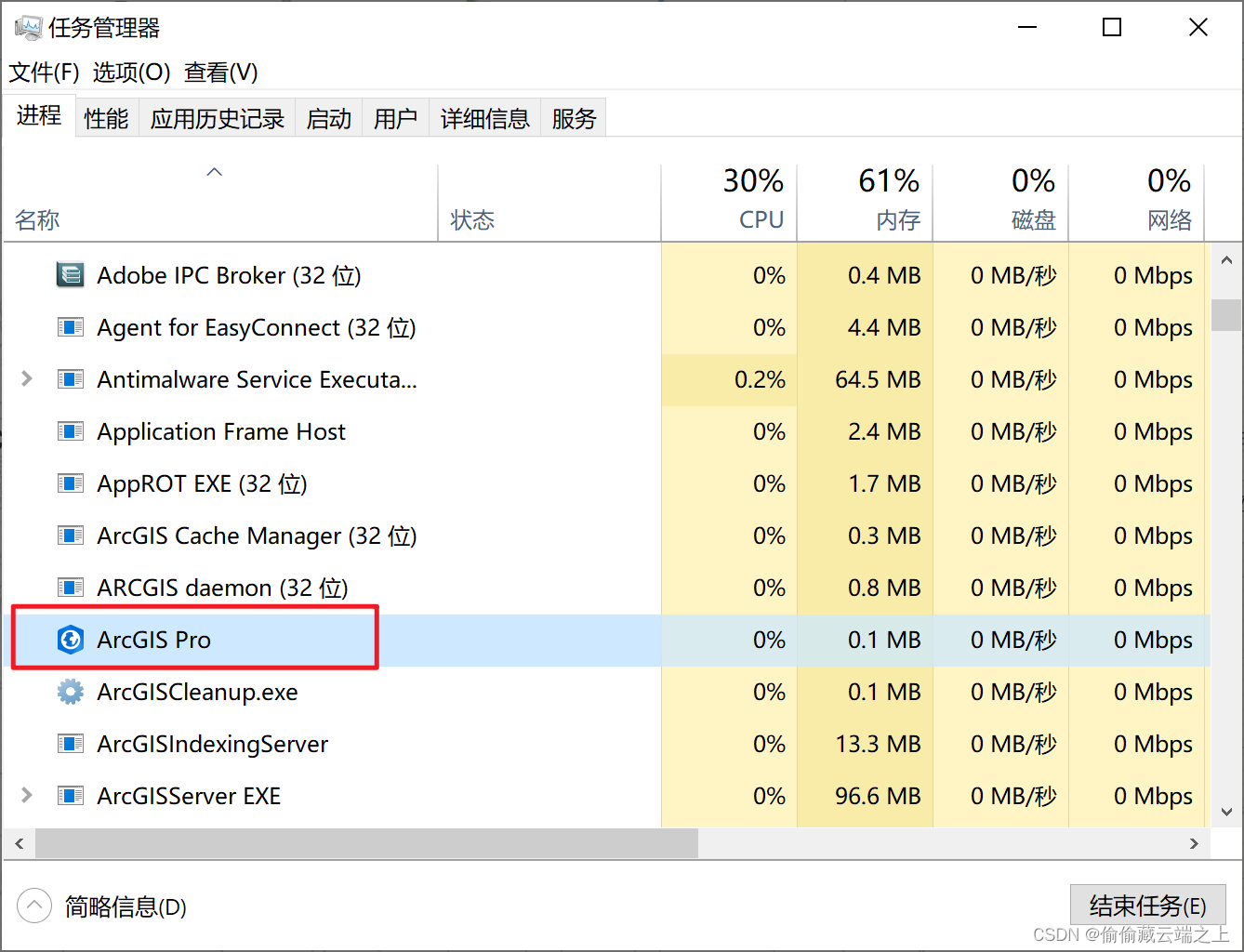Image resolution: width=1244 pixels, height=952 pixels.
Task: Click the ArcGISServer EXE process icon
Action: (71, 796)
